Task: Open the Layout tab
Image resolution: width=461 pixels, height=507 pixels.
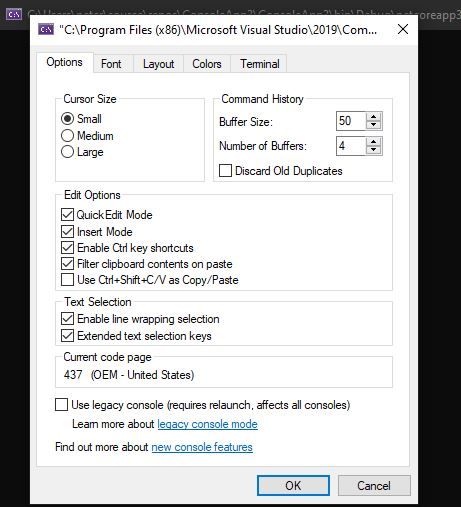Action: click(x=159, y=64)
